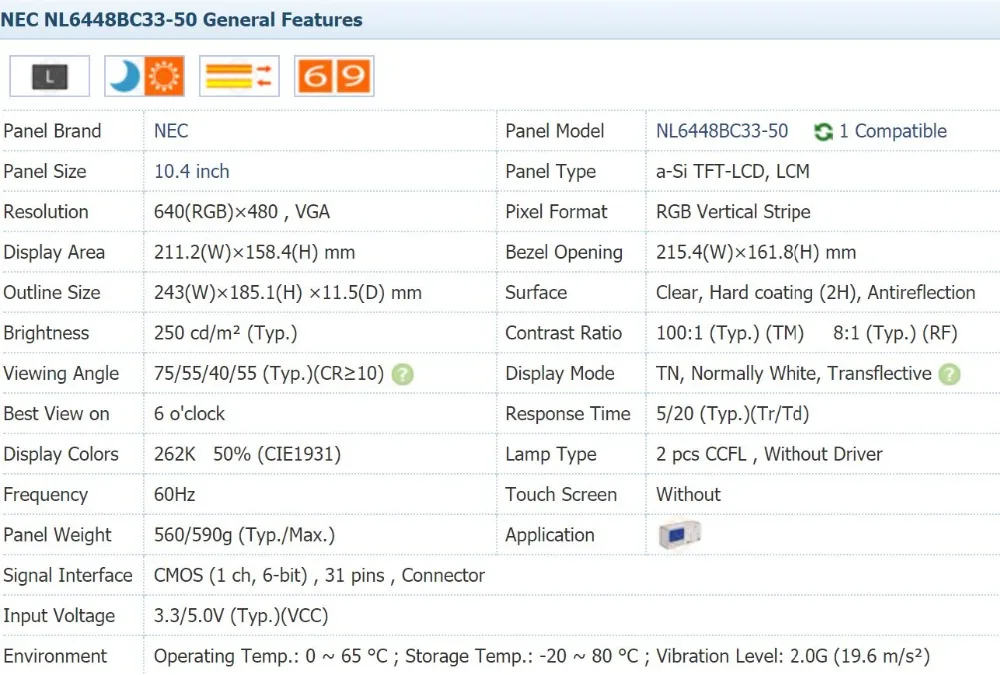Click the 'Touch Screen' row label
Screen dimensions: 1000x675
coord(561,494)
